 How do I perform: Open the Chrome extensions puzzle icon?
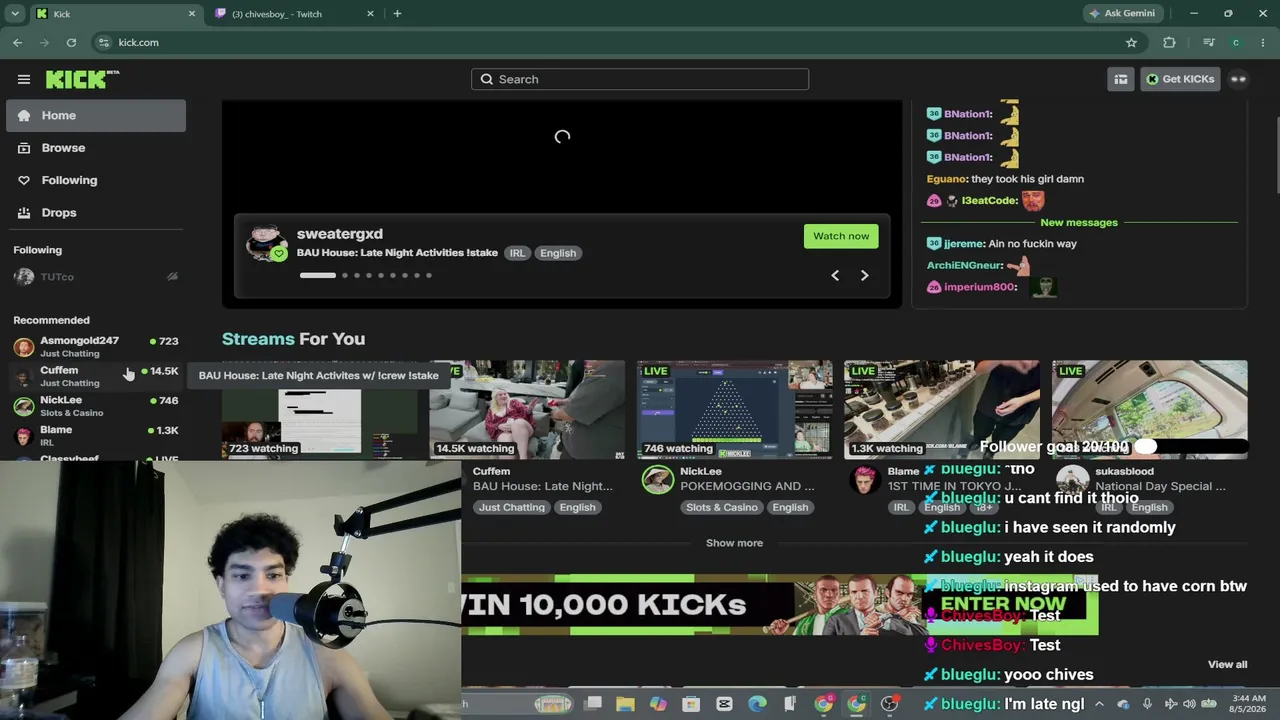[1169, 43]
